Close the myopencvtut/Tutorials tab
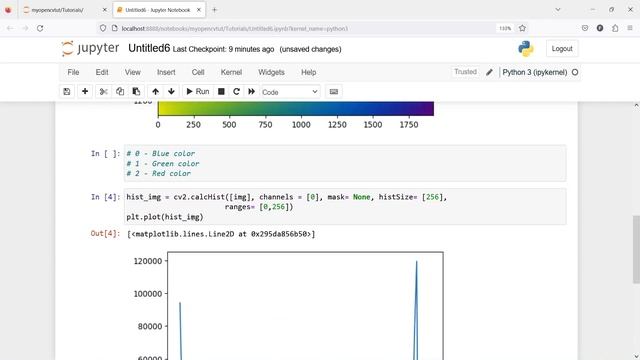Screen dimensions: 640x360 click(x=104, y=10)
